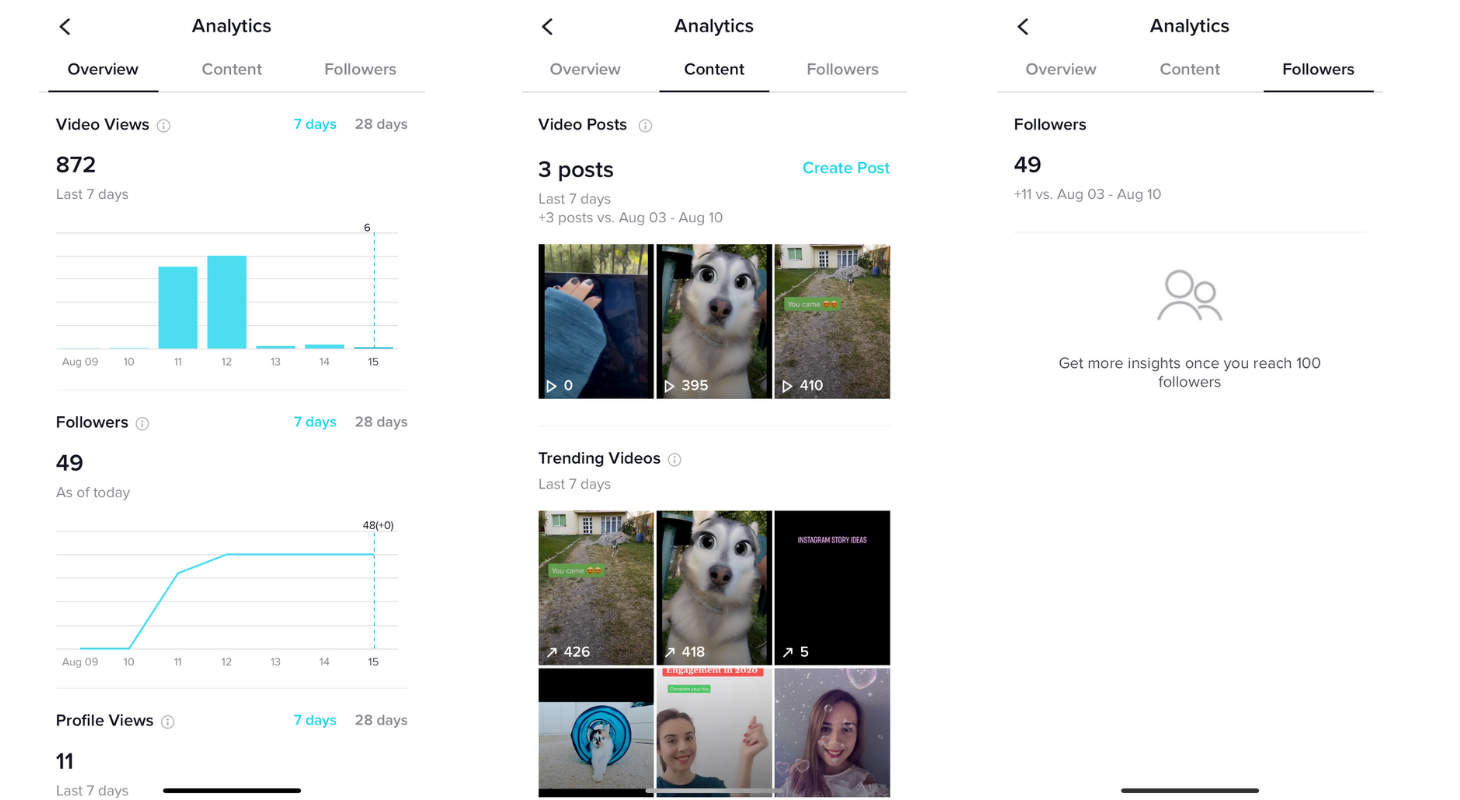1460x800 pixels.
Task: Open the Video Views info icon
Action: (x=164, y=125)
